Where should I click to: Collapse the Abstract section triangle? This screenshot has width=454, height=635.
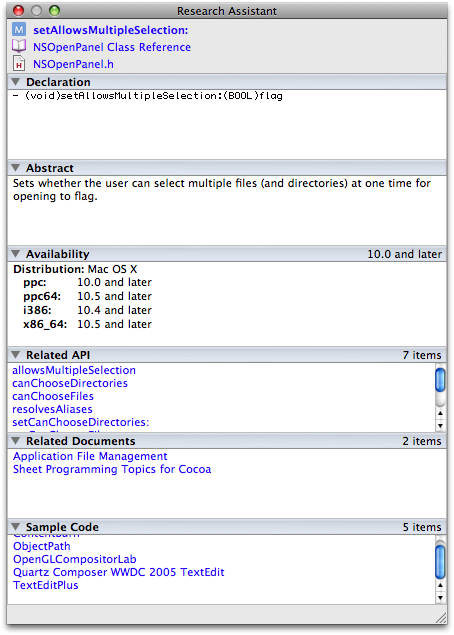pos(16,167)
